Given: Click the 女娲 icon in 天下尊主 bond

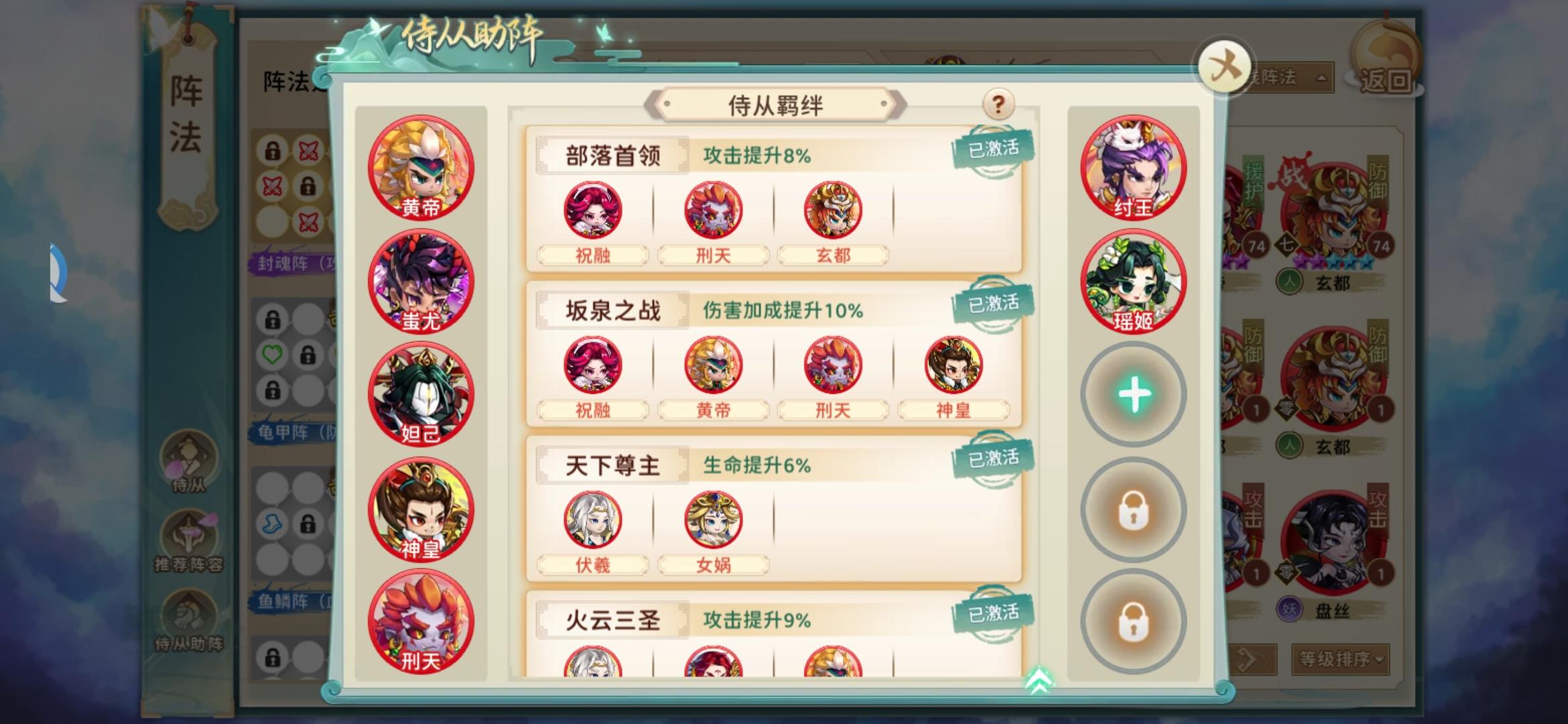Looking at the screenshot, I should click(713, 520).
